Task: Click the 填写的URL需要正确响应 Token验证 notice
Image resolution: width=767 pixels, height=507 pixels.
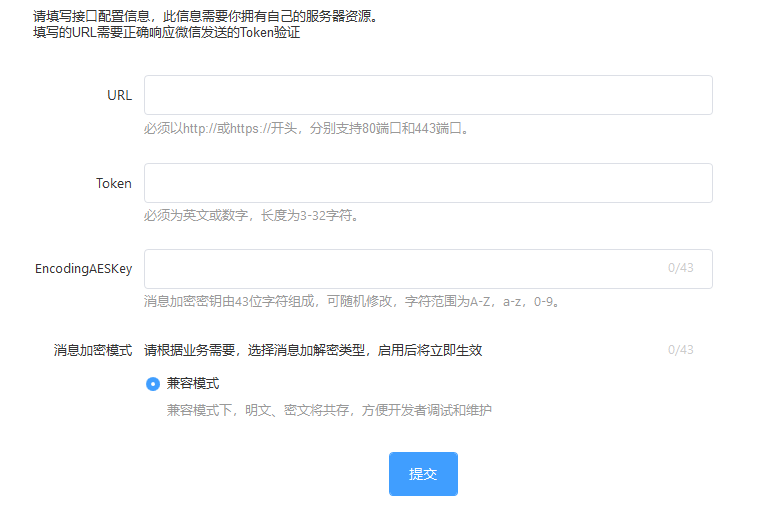Action: point(166,32)
